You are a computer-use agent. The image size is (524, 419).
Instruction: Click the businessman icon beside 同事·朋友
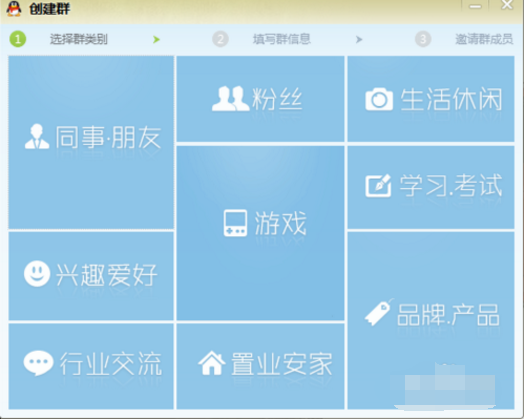point(37,137)
